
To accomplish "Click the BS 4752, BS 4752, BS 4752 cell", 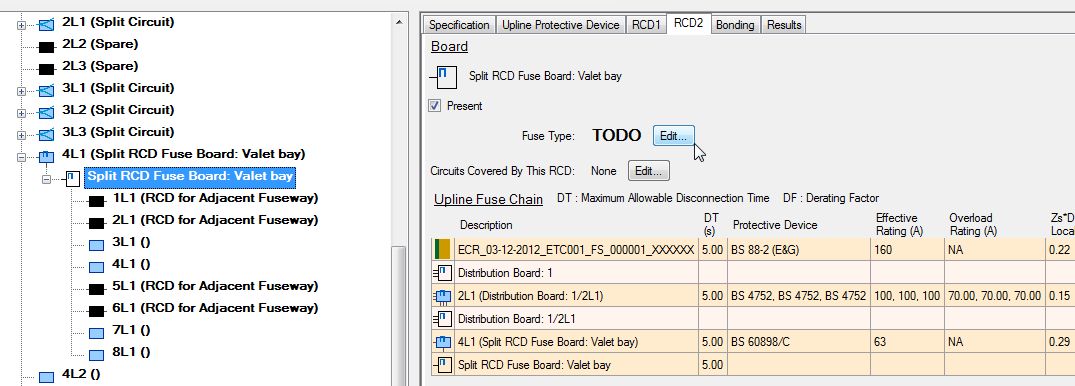I will [799, 296].
